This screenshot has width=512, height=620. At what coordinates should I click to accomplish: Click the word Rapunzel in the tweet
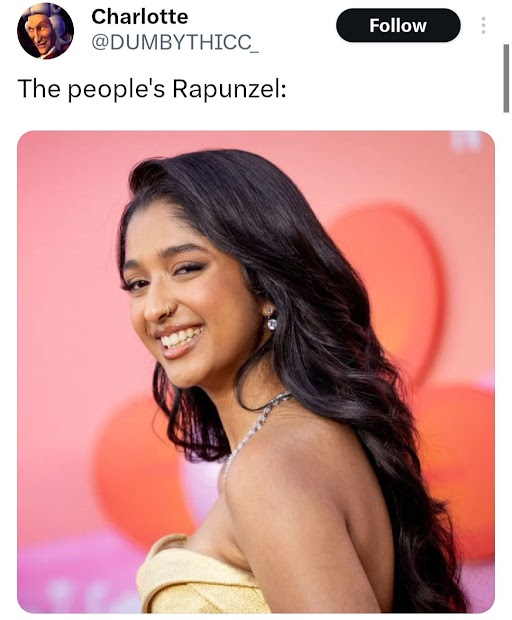pyautogui.click(x=229, y=89)
